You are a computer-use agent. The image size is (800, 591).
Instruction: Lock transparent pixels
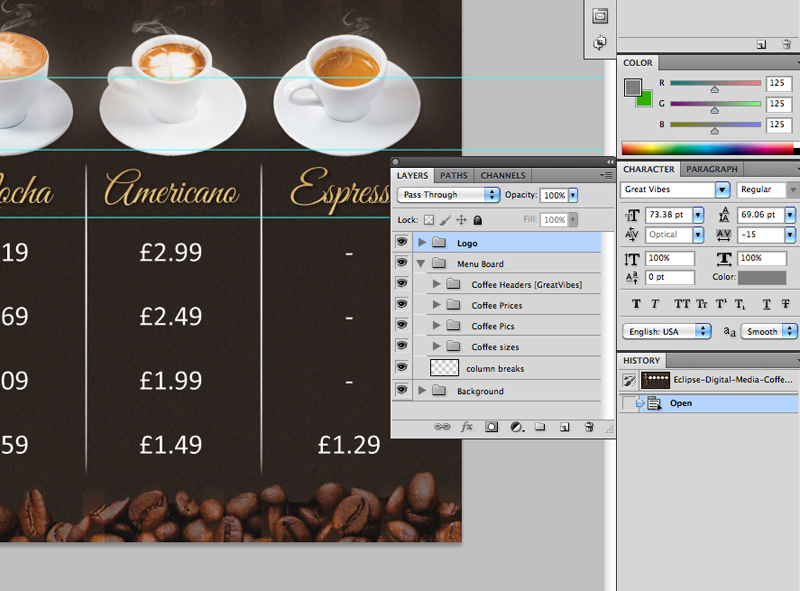429,220
